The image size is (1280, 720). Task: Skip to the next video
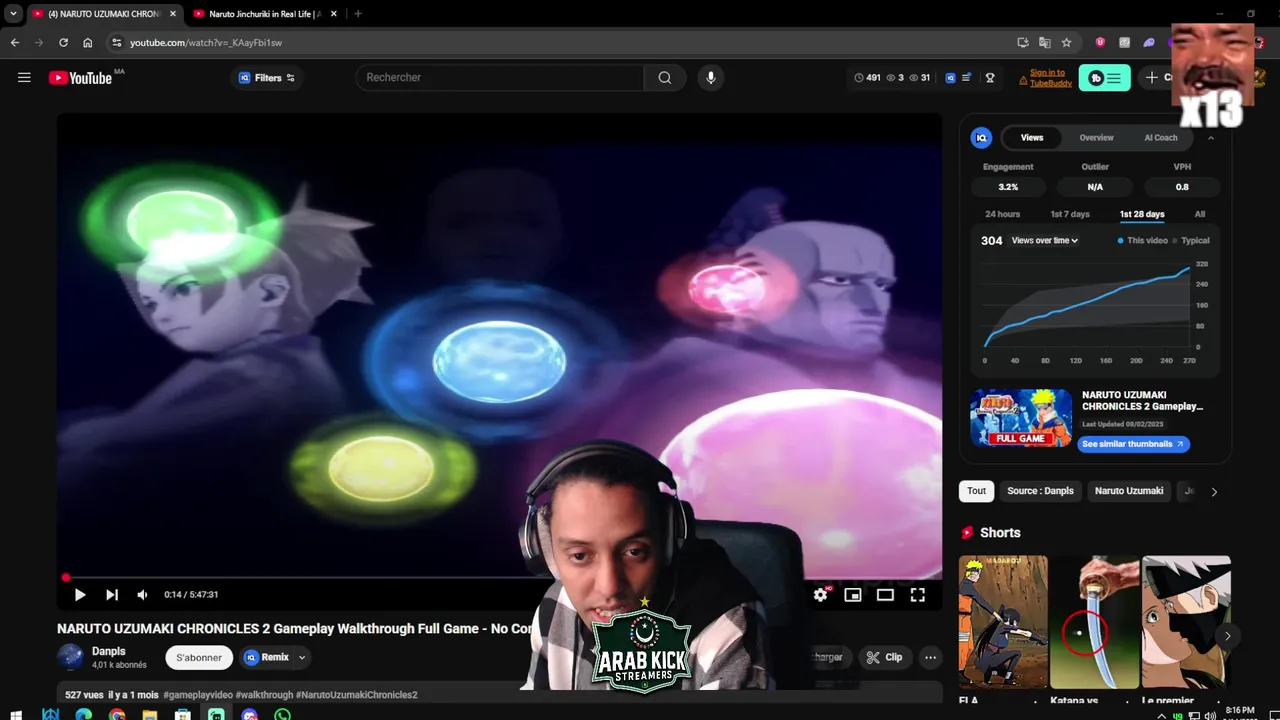tap(112, 594)
